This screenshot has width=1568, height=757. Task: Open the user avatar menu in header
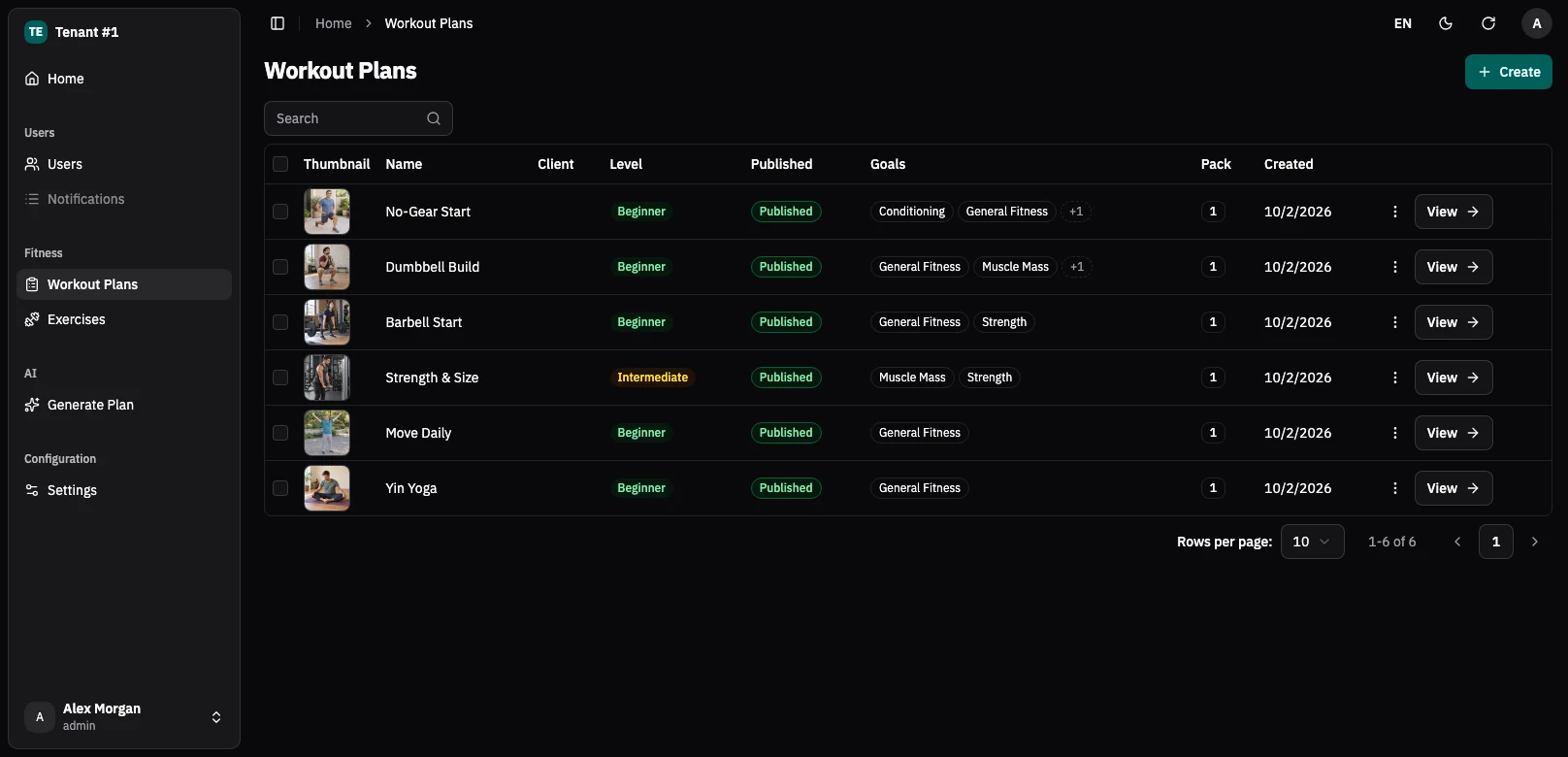[1537, 23]
